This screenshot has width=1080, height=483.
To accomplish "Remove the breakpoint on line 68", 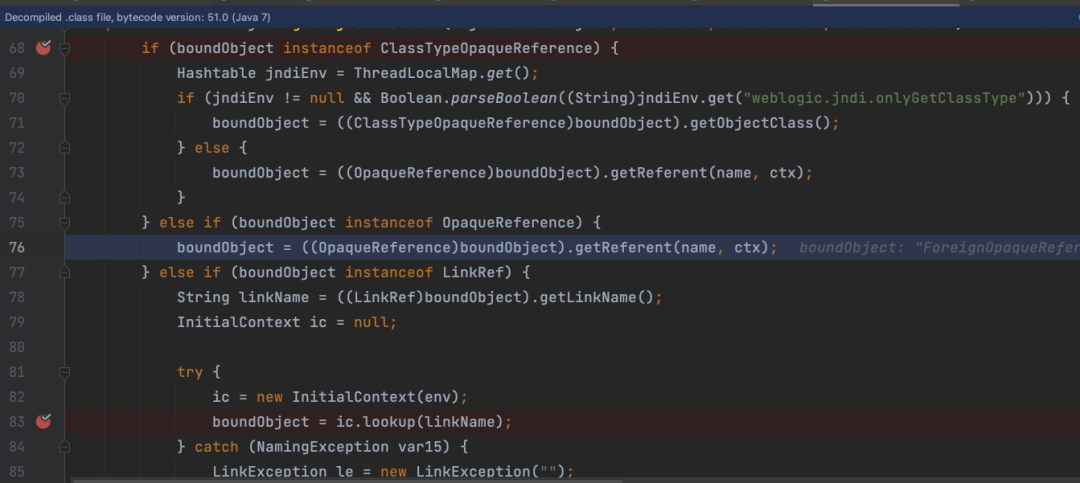I will pyautogui.click(x=43, y=48).
